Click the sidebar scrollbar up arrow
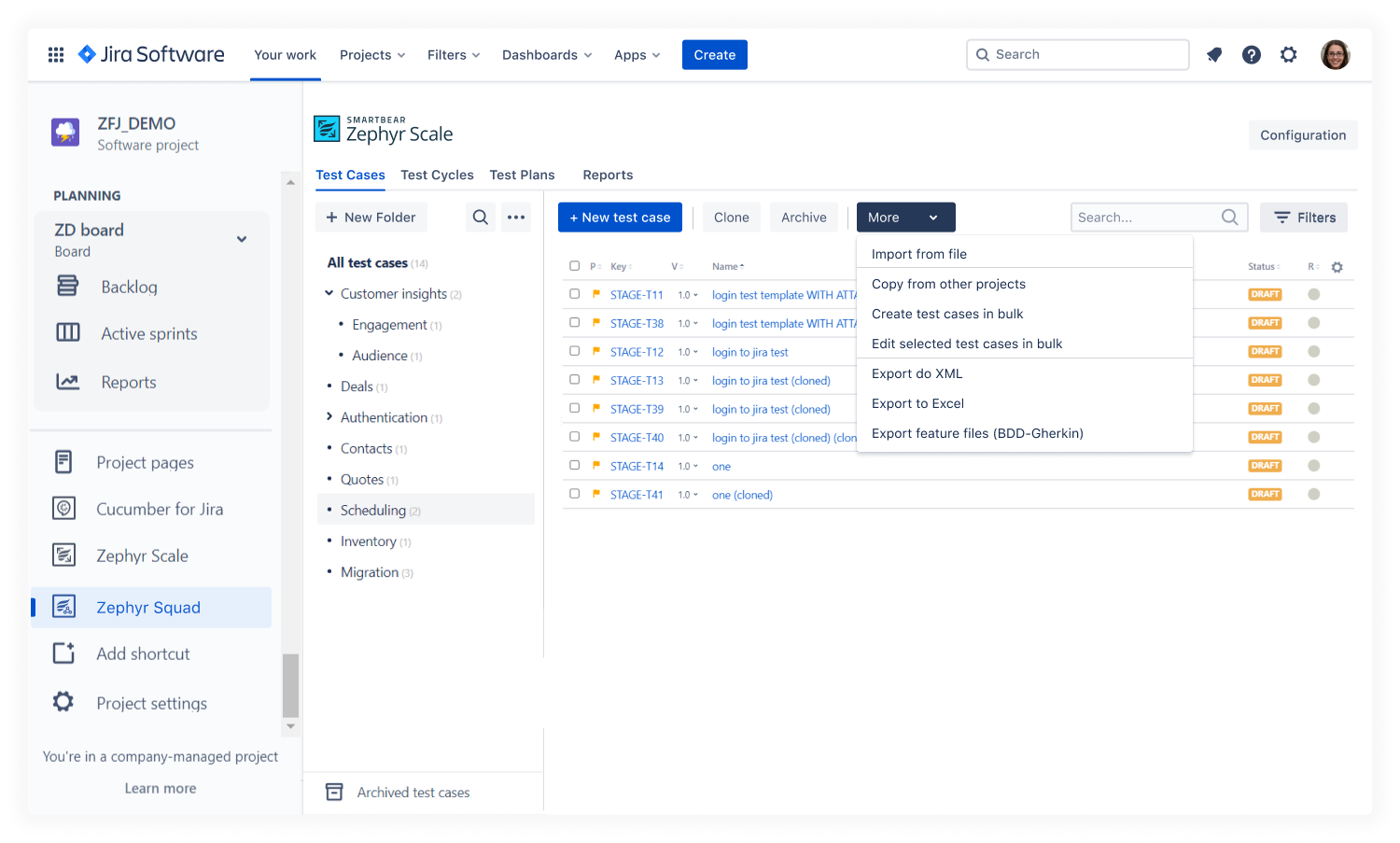1400x843 pixels. [290, 182]
